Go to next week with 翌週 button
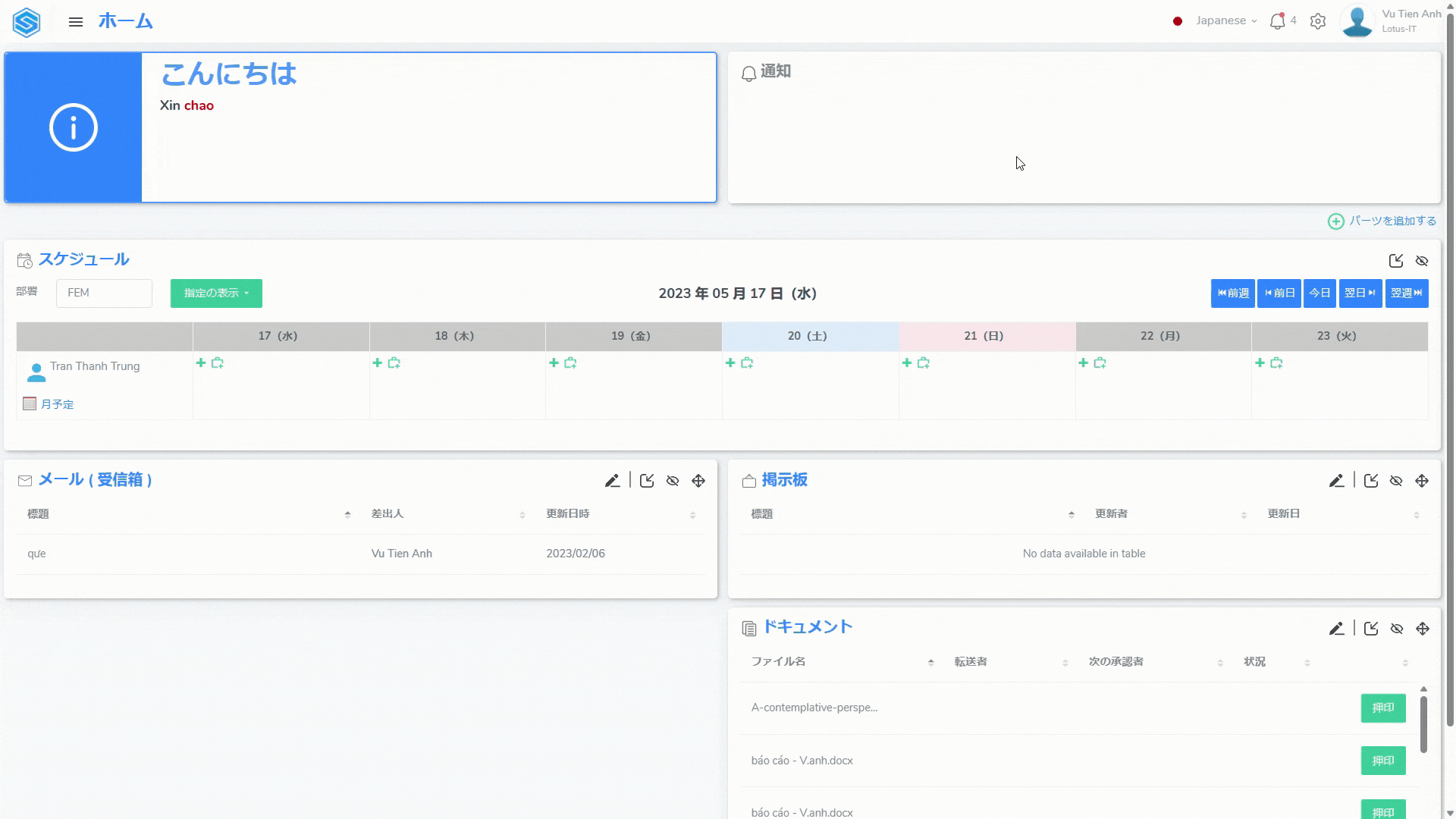 tap(1406, 293)
